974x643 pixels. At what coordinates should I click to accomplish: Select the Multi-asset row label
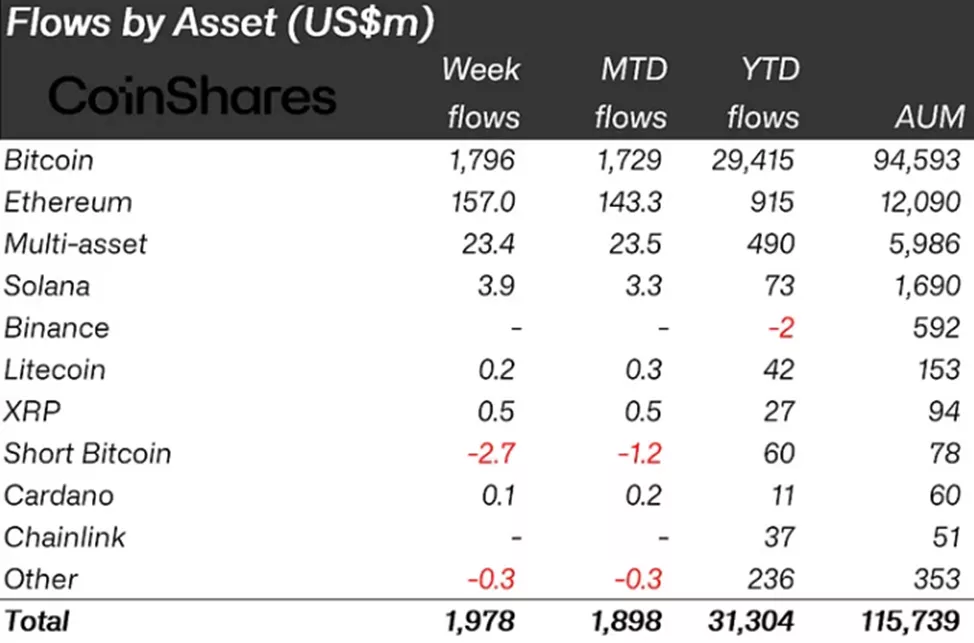click(x=76, y=244)
